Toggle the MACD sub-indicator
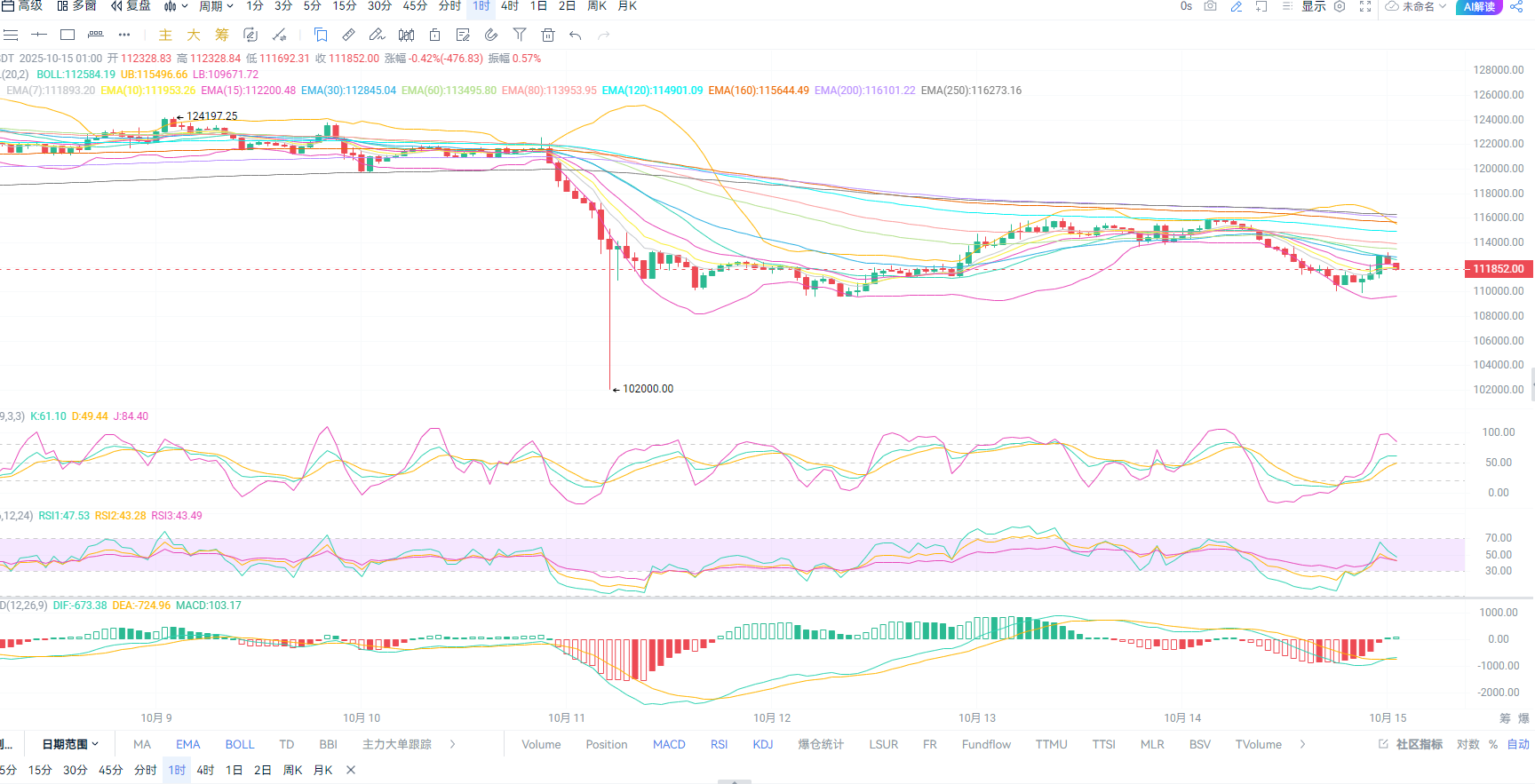Screen dimensions: 1535x784 [669, 744]
